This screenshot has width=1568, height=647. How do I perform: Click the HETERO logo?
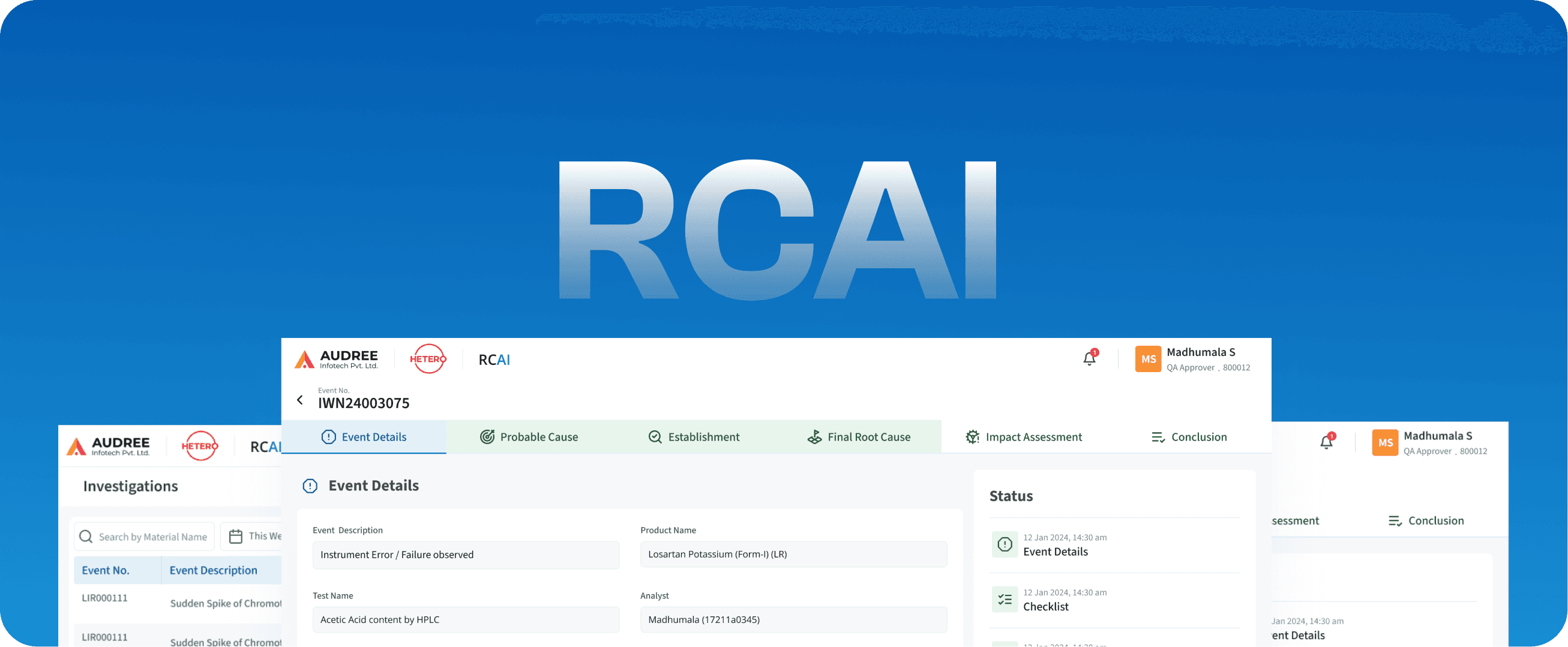coord(427,358)
